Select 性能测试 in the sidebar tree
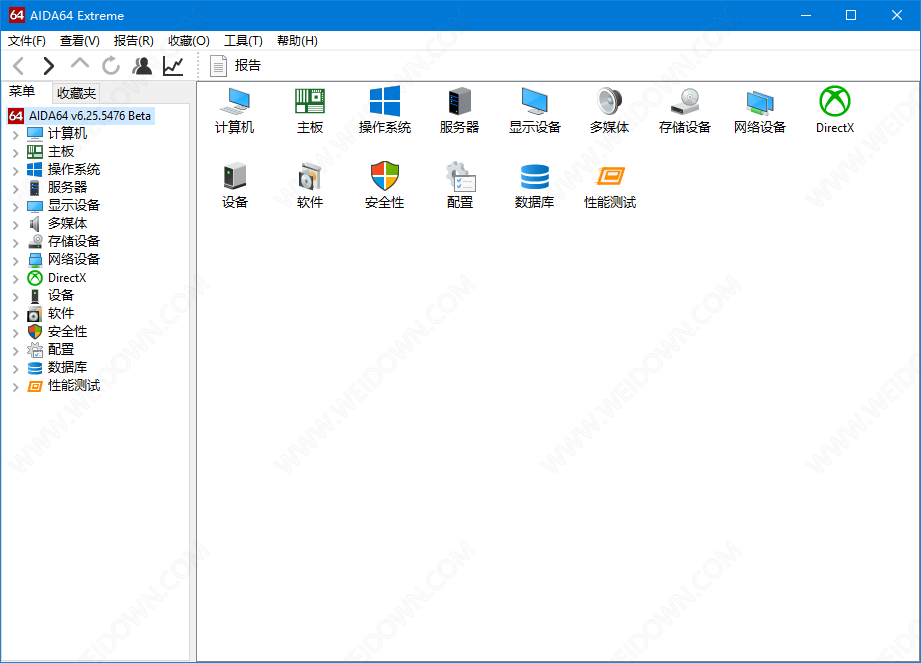Image resolution: width=921 pixels, height=663 pixels. click(x=73, y=385)
